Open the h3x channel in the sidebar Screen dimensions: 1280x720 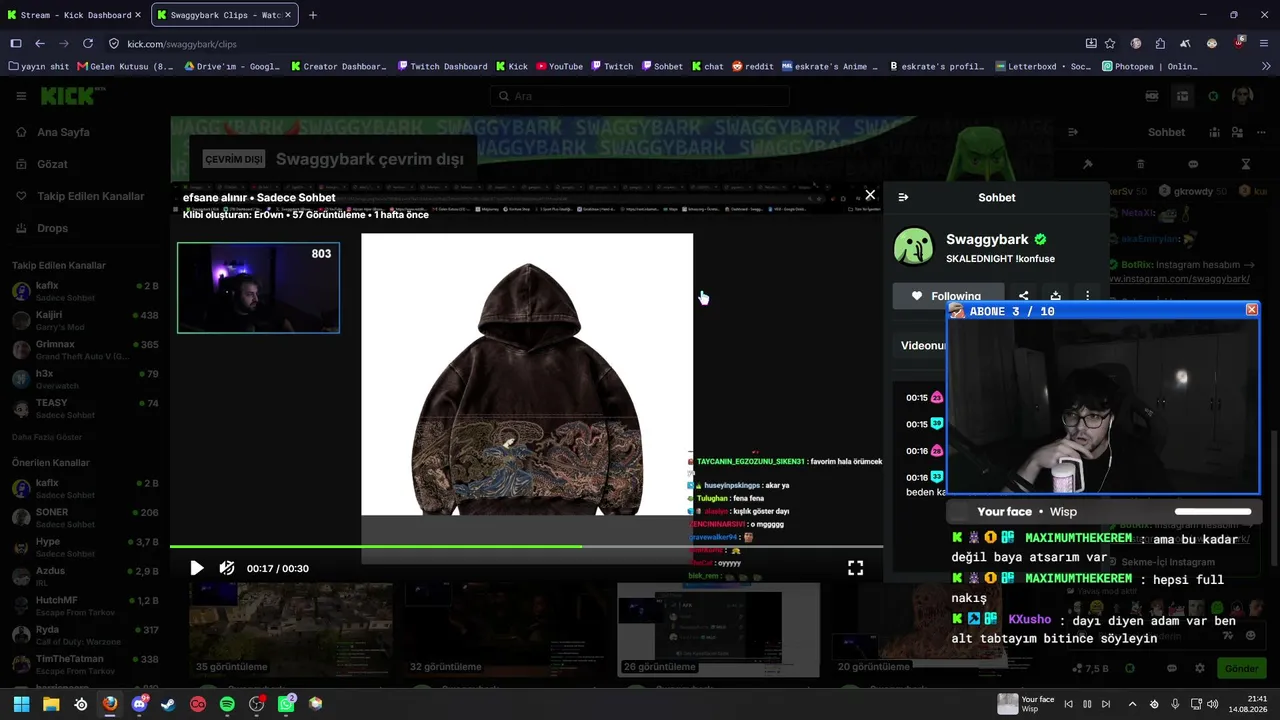point(85,378)
